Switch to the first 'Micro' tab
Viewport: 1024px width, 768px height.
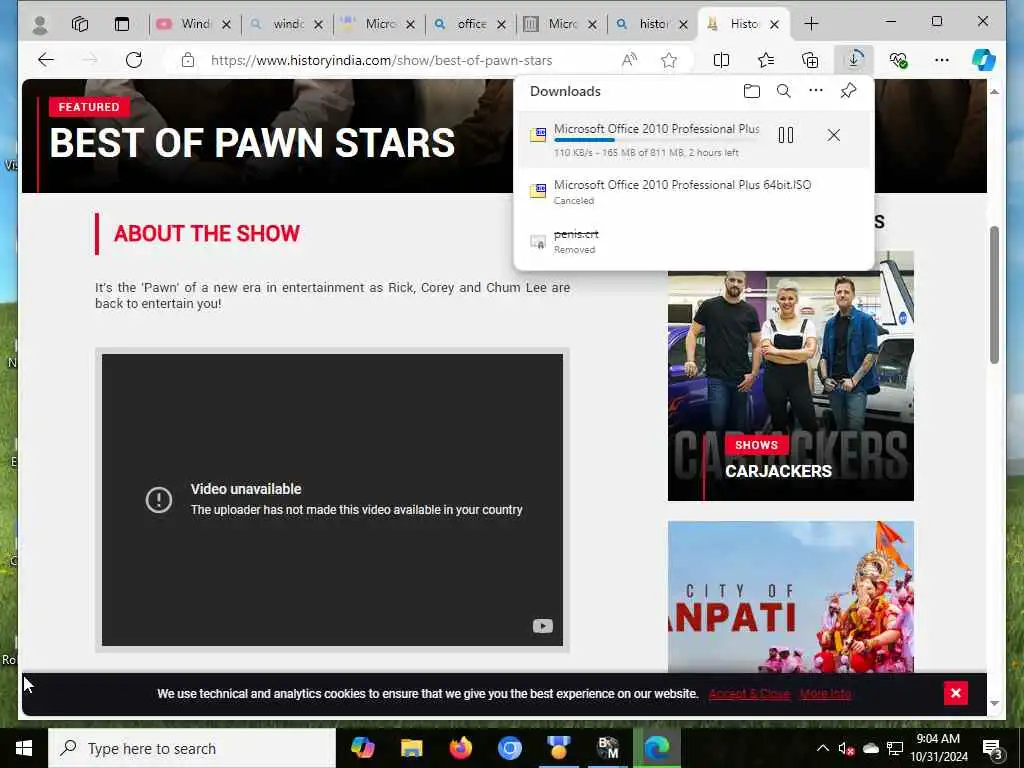click(x=379, y=24)
